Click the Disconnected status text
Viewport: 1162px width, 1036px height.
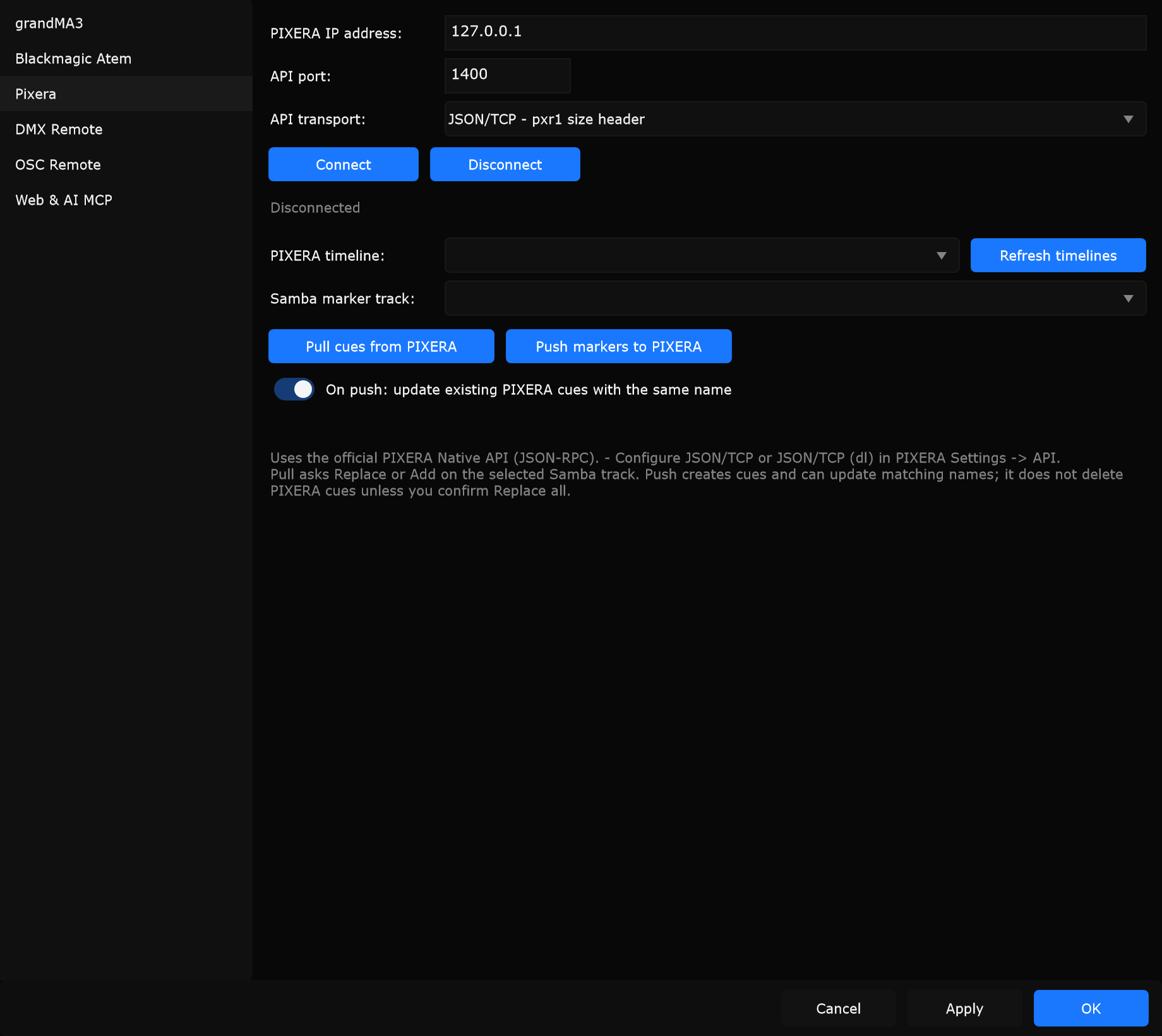(x=315, y=208)
